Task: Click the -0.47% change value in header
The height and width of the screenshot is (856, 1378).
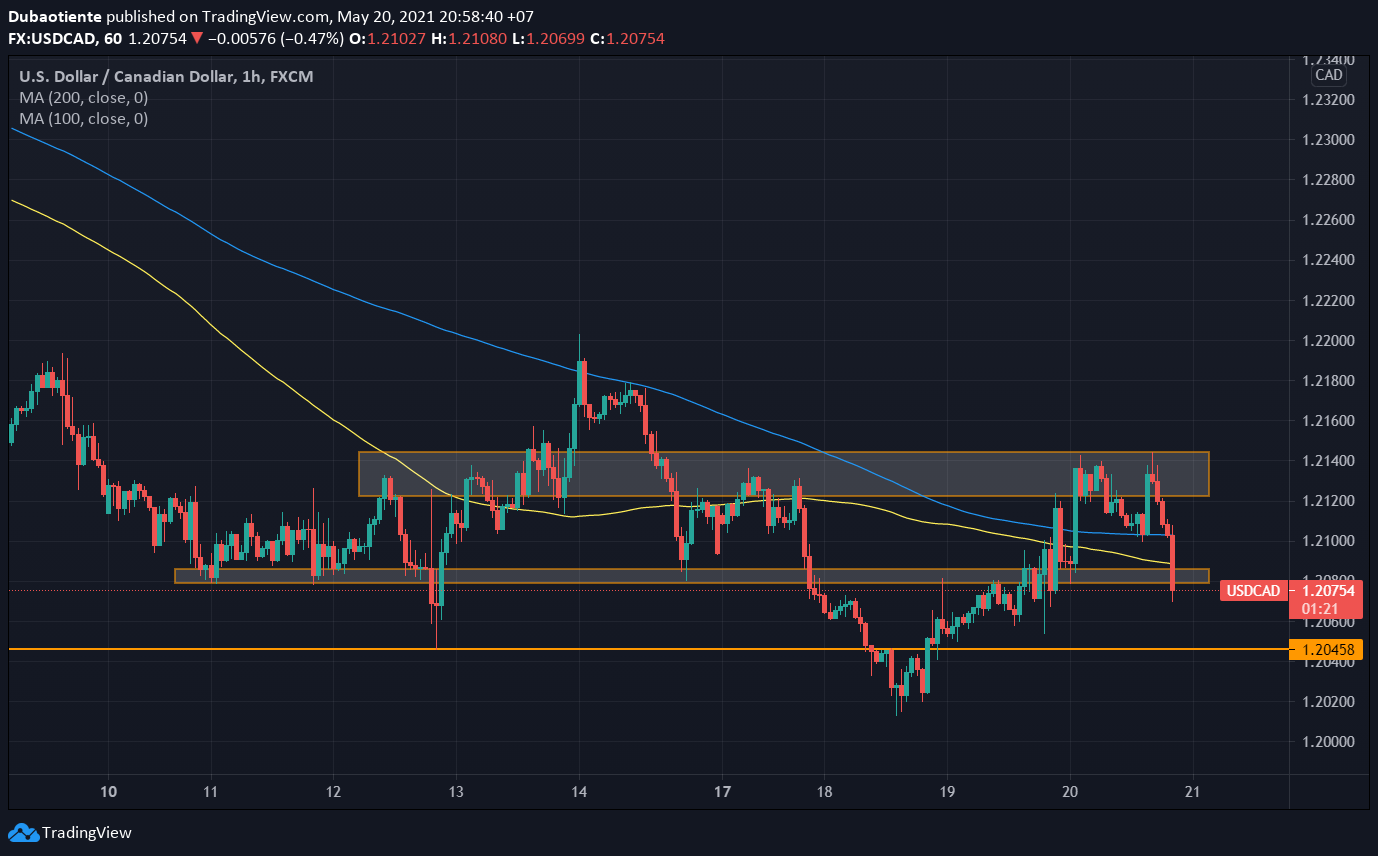Action: pos(310,39)
